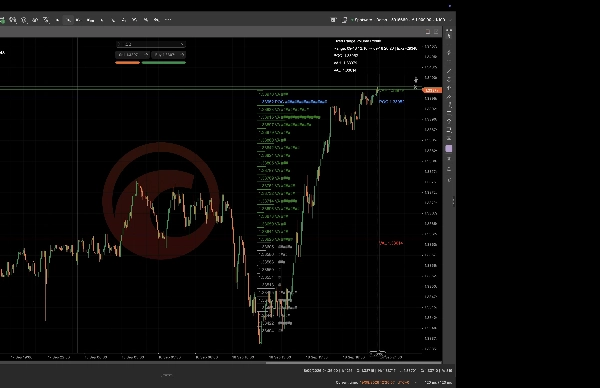This screenshot has width=600, height=388.
Task: Click the highlighted active tool in the top toolbar
Action: coord(68,20)
